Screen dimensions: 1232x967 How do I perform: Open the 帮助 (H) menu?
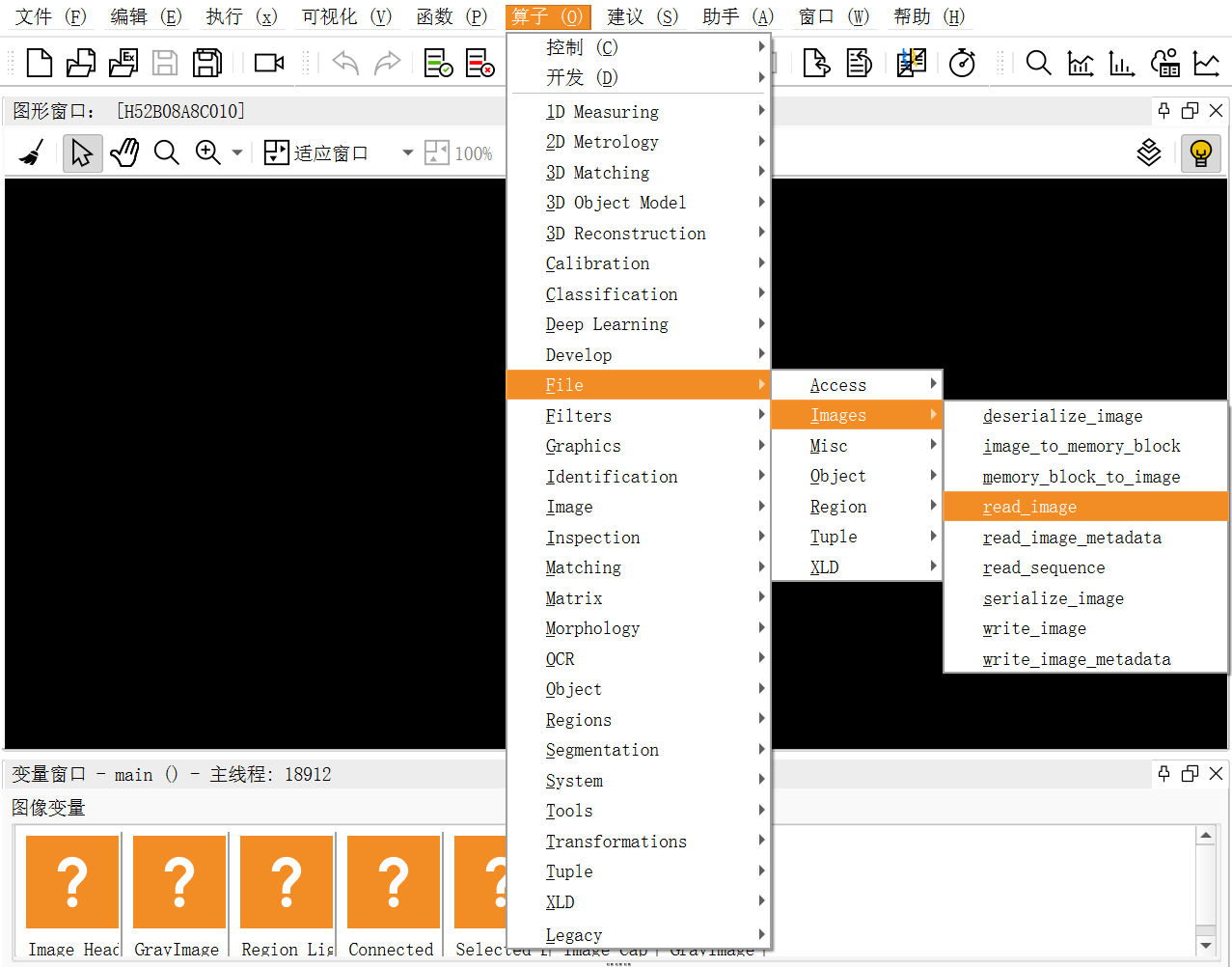coord(929,16)
